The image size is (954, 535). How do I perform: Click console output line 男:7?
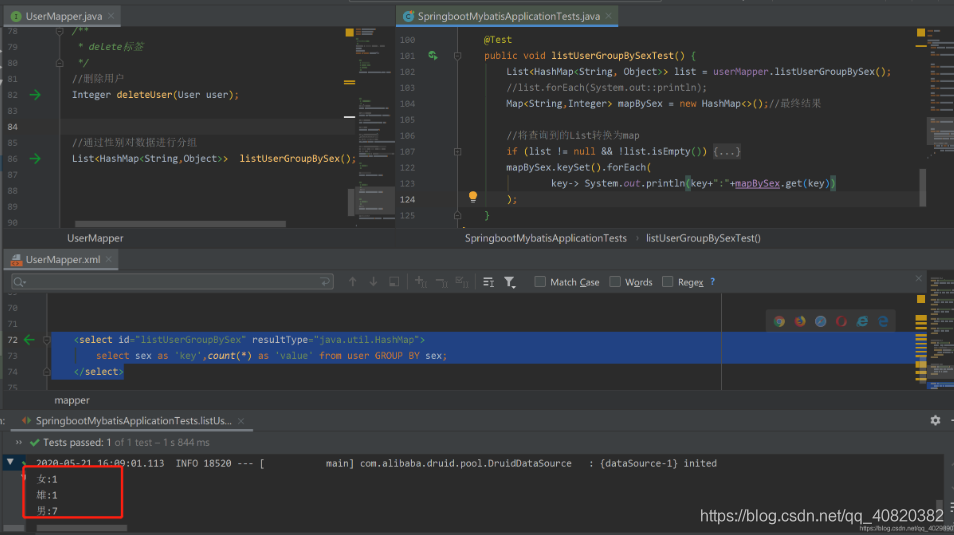pos(47,511)
